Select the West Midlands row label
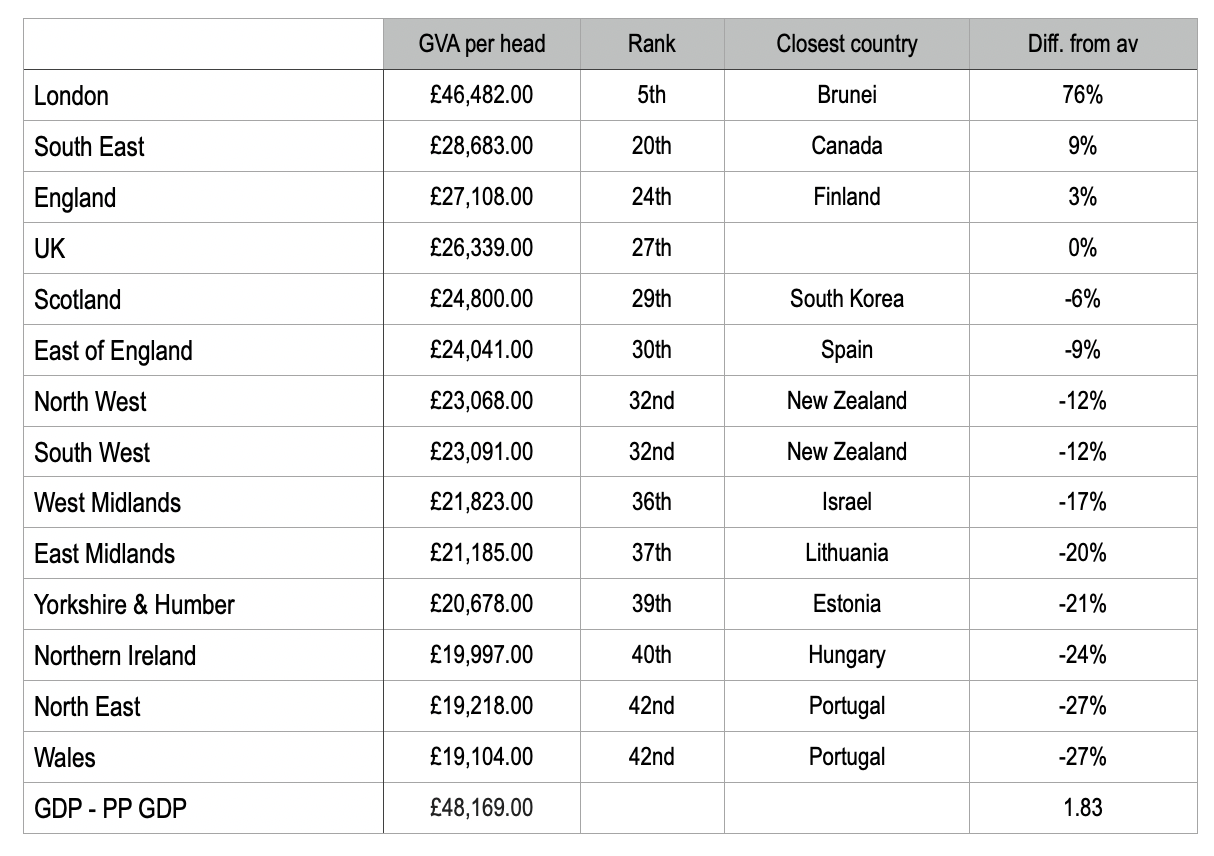 point(108,503)
